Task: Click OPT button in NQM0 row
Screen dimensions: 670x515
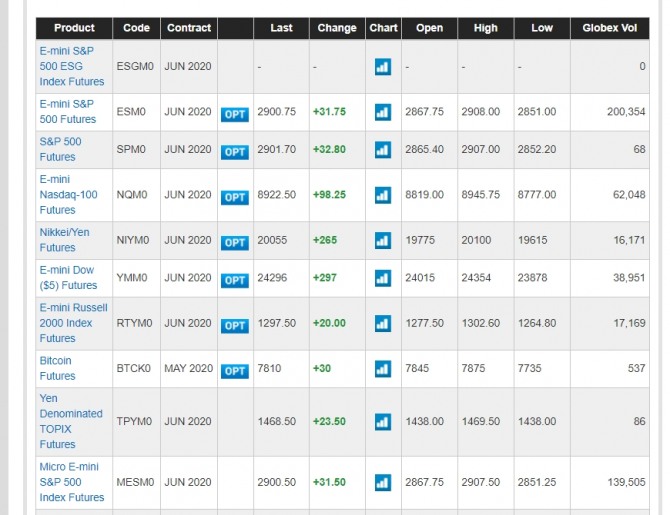Action: [235, 196]
